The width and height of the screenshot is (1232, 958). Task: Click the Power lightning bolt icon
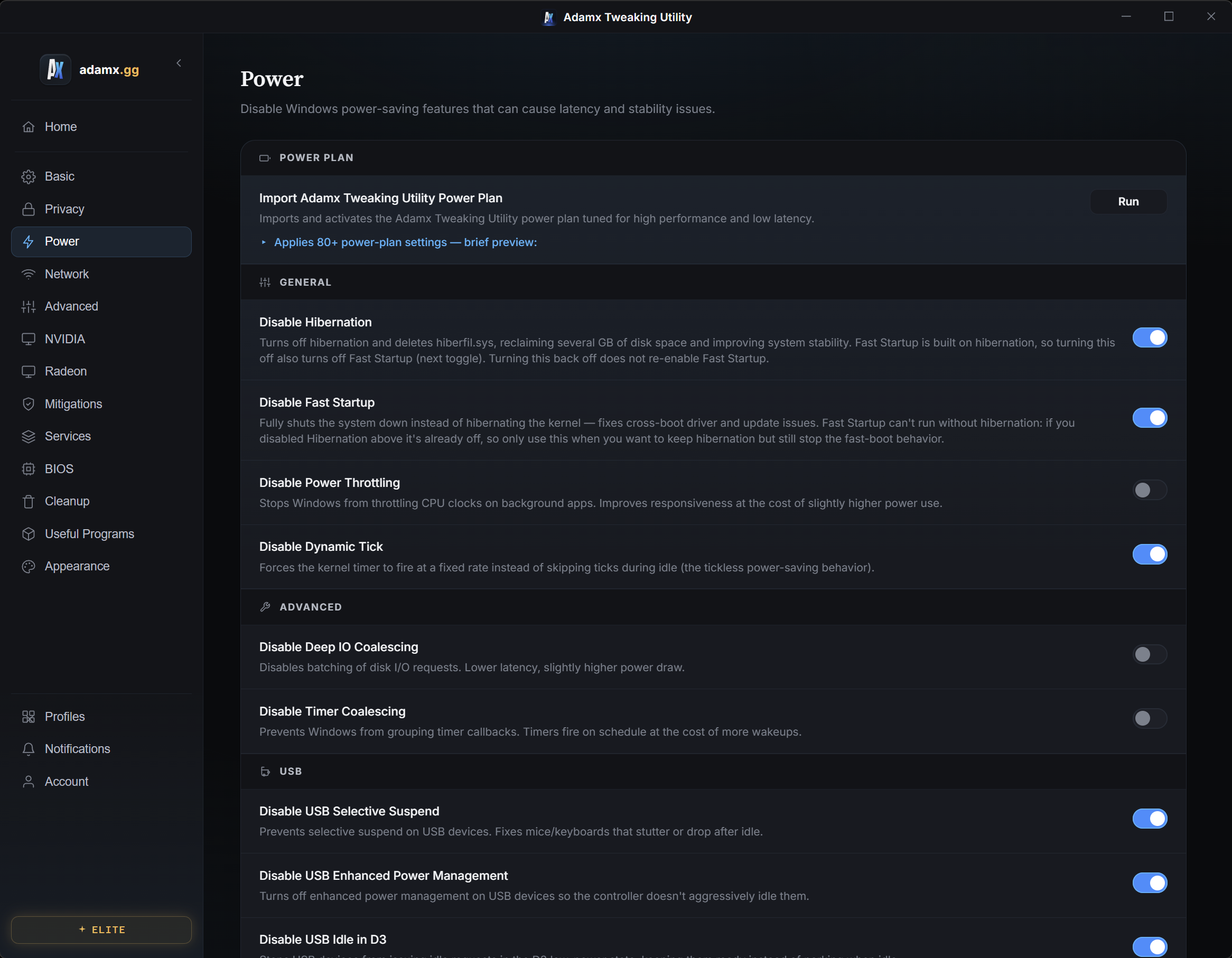28,242
